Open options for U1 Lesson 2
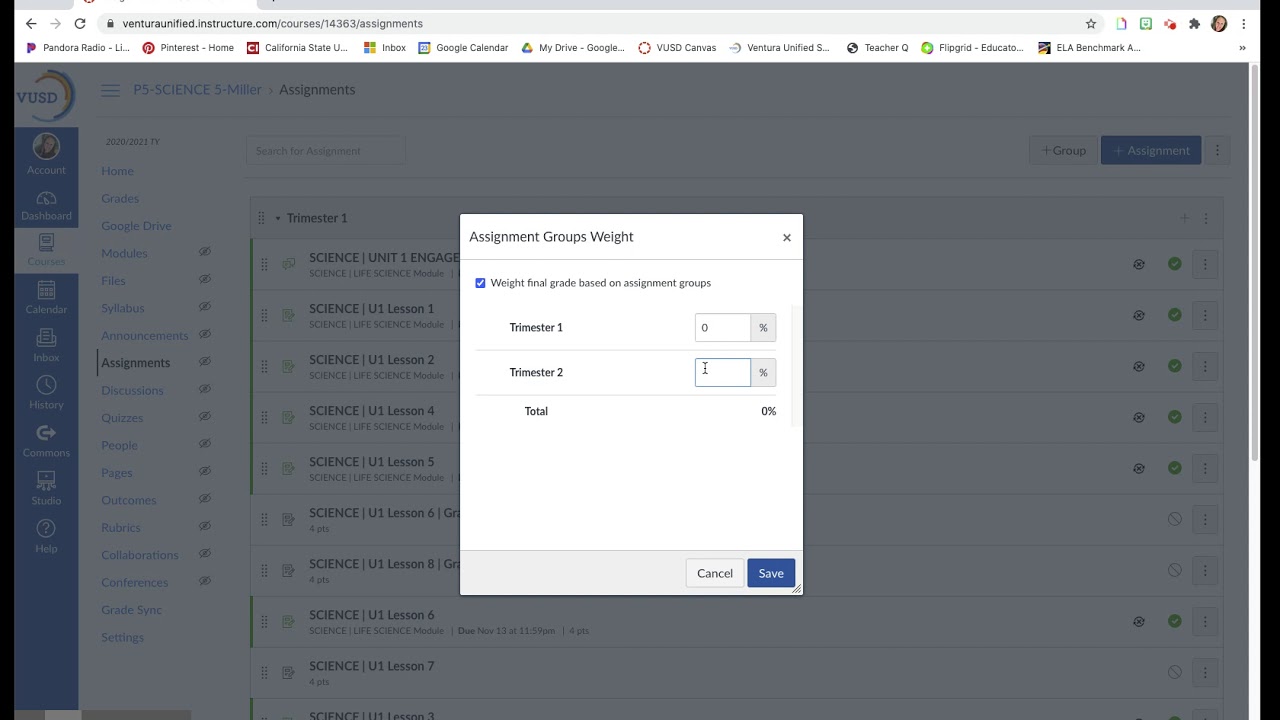 (1205, 367)
